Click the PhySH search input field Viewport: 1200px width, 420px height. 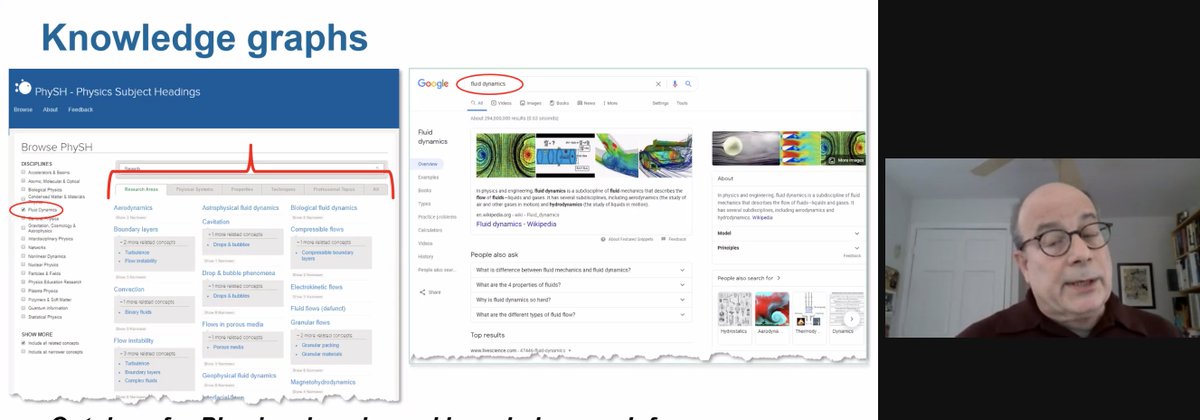pyautogui.click(x=251, y=169)
